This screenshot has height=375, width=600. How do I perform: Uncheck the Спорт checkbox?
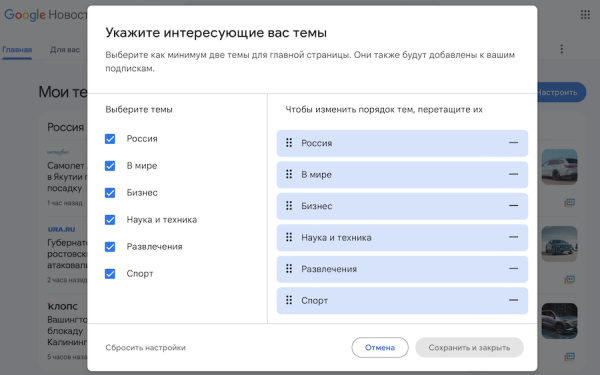[110, 274]
